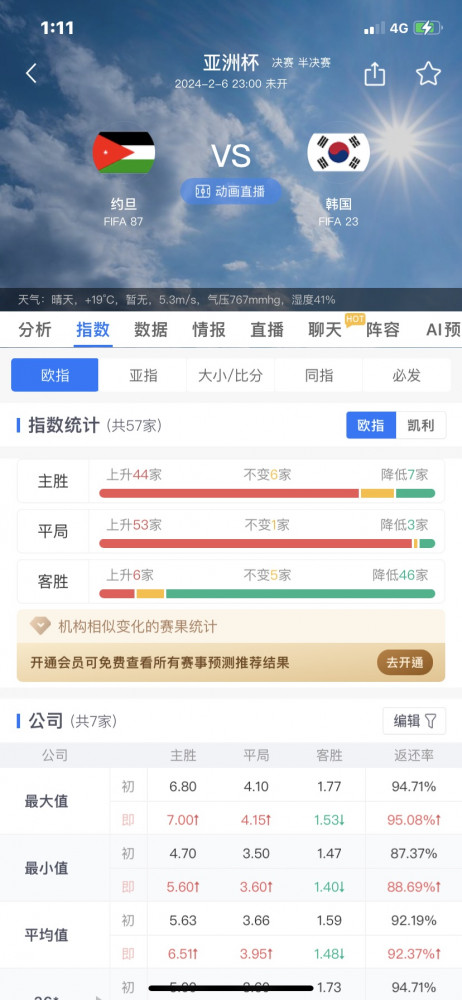
Task: Start the 动画直播 animated live button
Action: click(231, 191)
